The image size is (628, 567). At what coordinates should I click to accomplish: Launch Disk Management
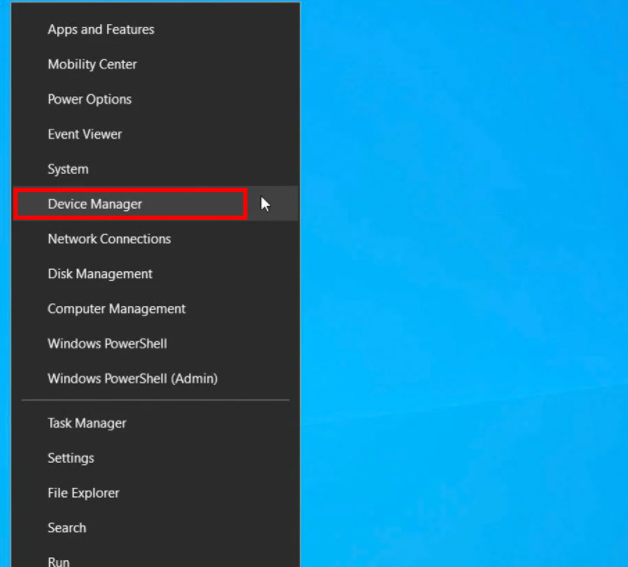pos(100,274)
